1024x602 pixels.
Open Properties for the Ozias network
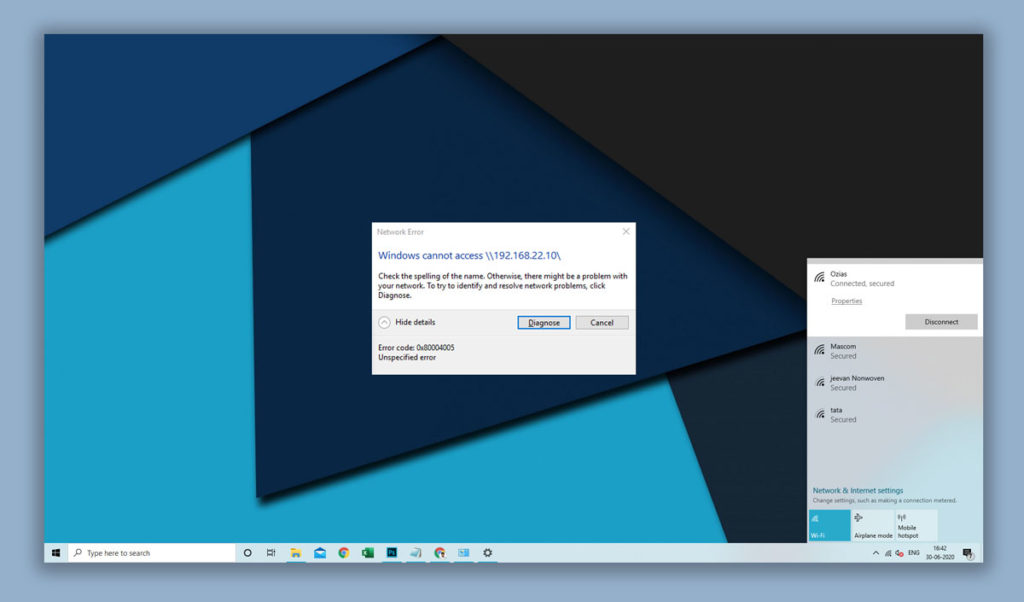(x=846, y=300)
